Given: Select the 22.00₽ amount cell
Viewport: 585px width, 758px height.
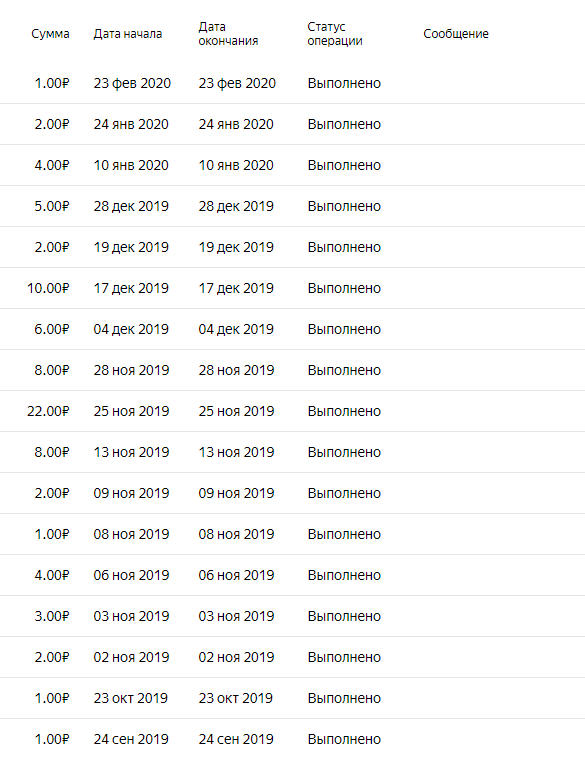Looking at the screenshot, I should coord(48,411).
